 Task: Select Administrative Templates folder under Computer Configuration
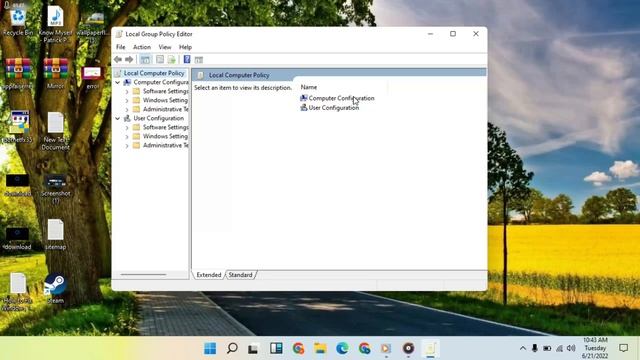[x=165, y=109]
